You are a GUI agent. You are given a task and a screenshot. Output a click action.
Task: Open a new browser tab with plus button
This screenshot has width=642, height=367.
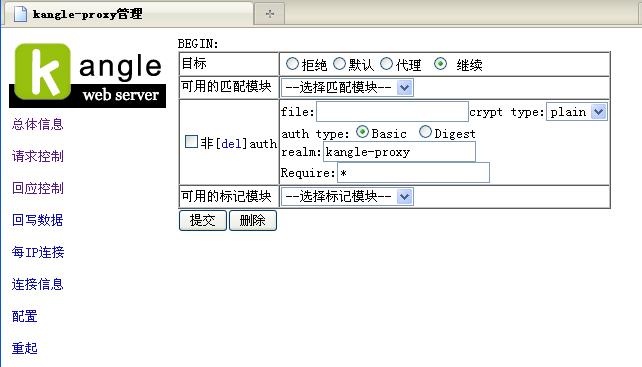pyautogui.click(x=269, y=14)
